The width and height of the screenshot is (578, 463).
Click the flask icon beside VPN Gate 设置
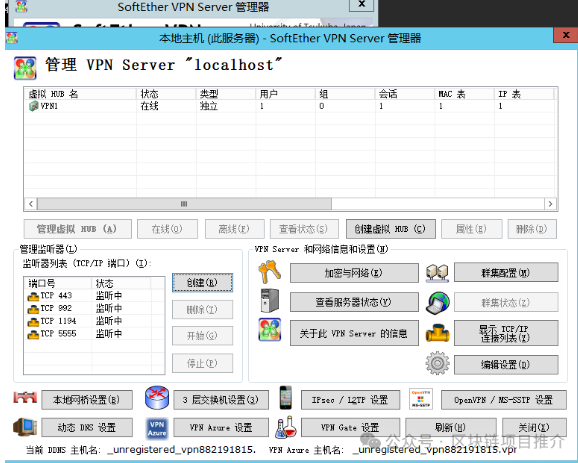[286, 427]
